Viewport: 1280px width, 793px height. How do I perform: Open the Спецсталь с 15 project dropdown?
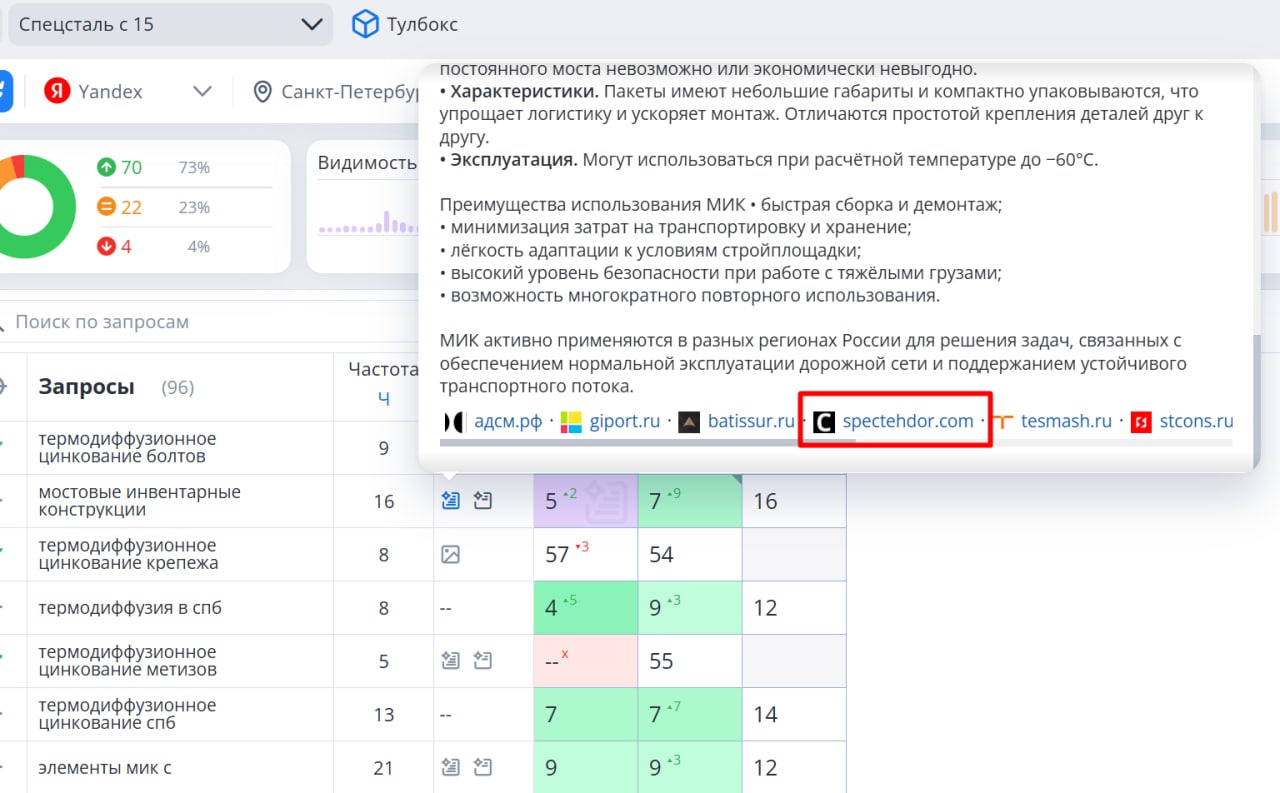tap(170, 24)
